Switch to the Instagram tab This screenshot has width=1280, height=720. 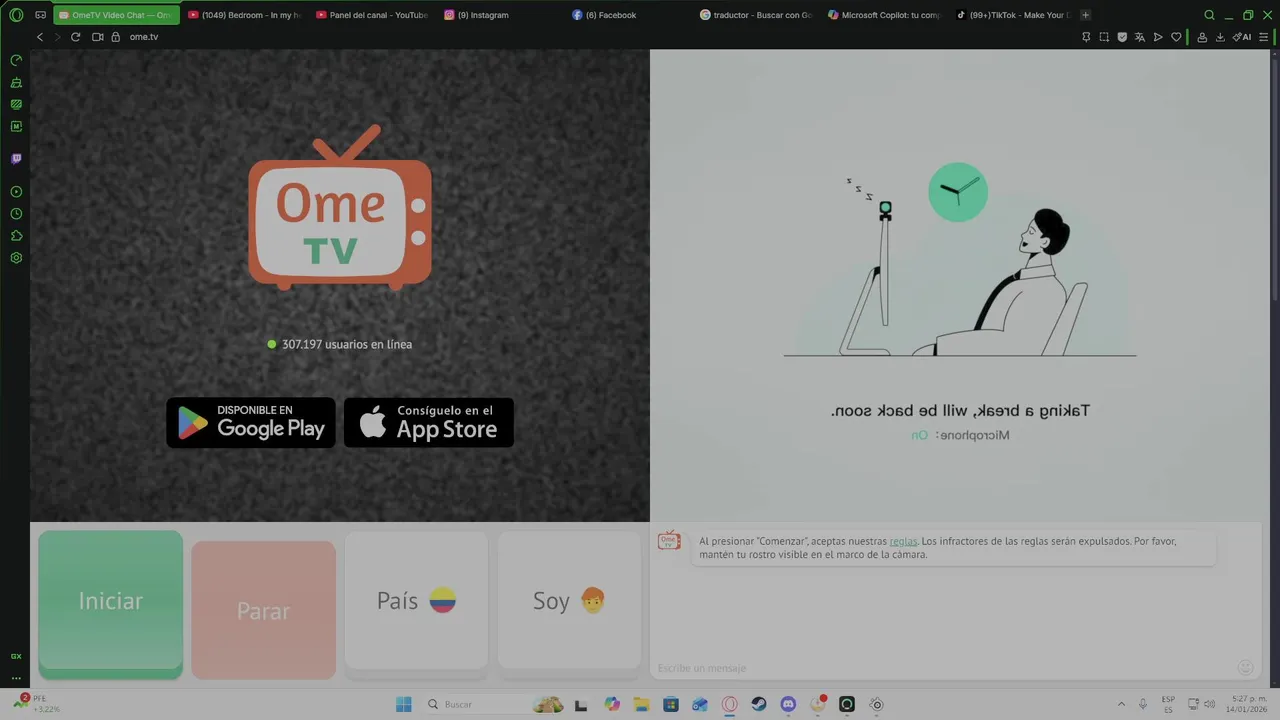[x=500, y=15]
